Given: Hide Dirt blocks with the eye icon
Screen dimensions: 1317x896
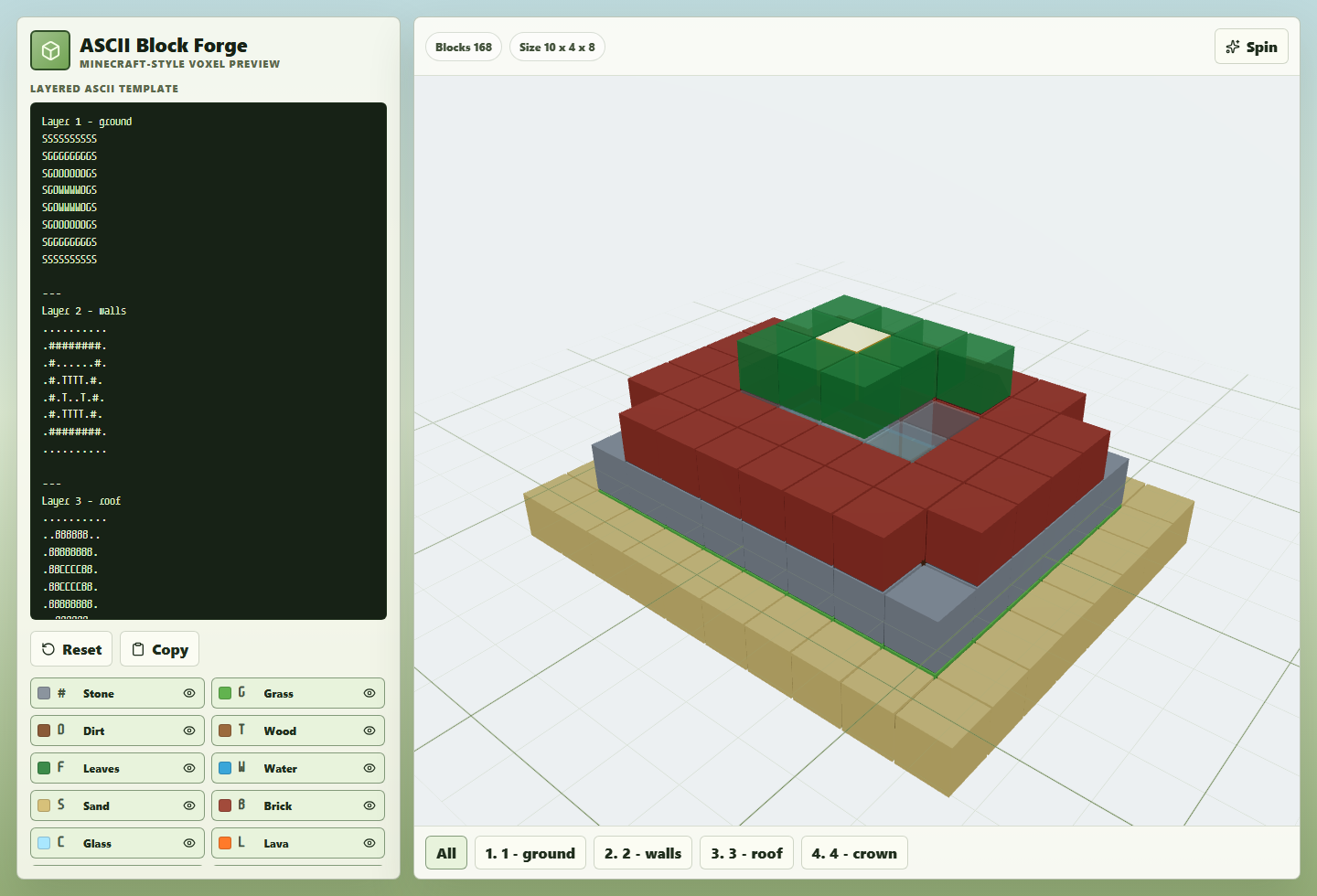Looking at the screenshot, I should [189, 731].
